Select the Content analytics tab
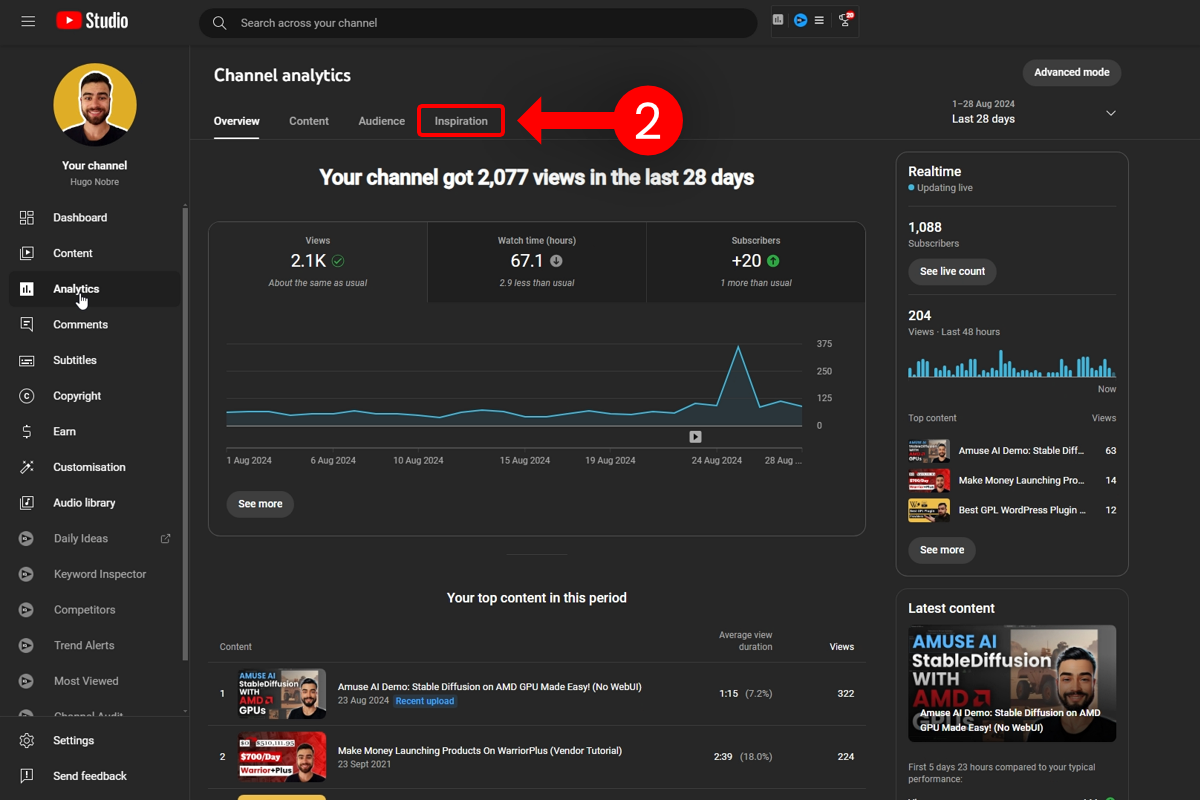1200x800 pixels. 309,120
